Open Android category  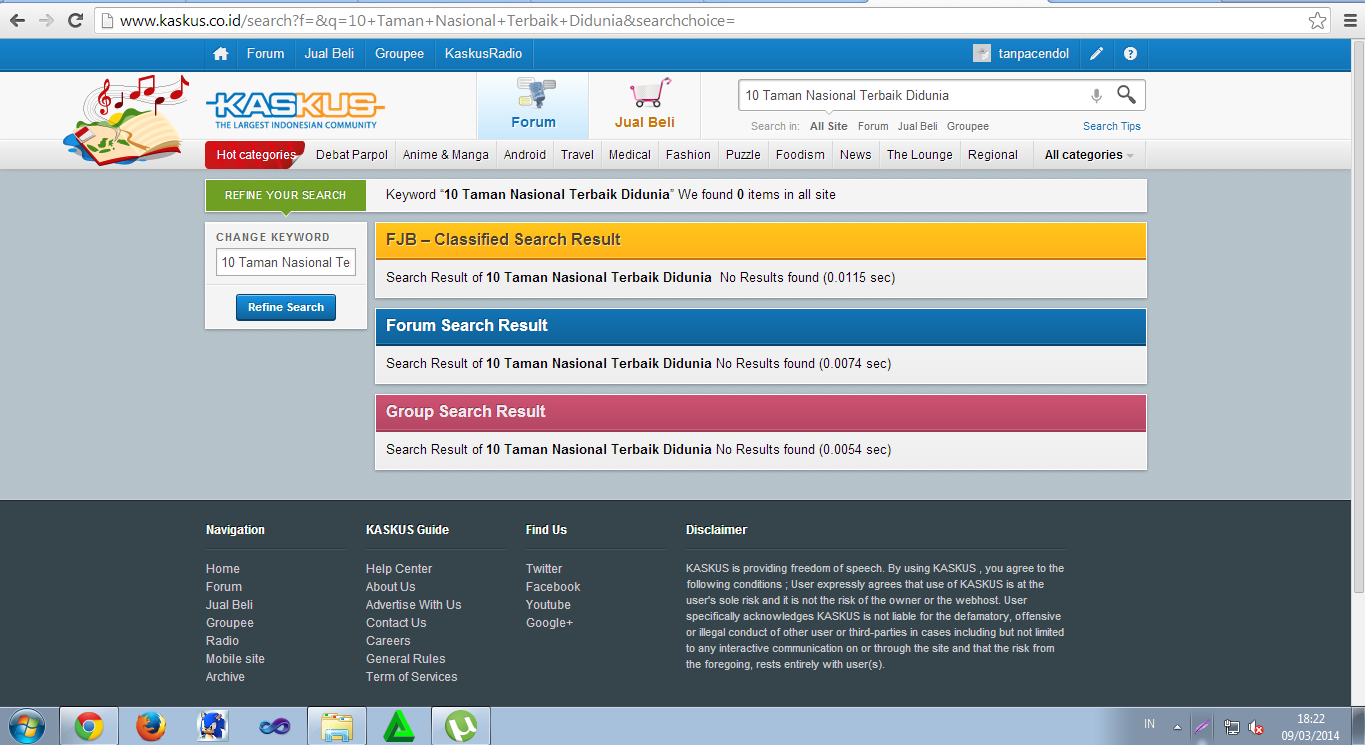pos(525,155)
